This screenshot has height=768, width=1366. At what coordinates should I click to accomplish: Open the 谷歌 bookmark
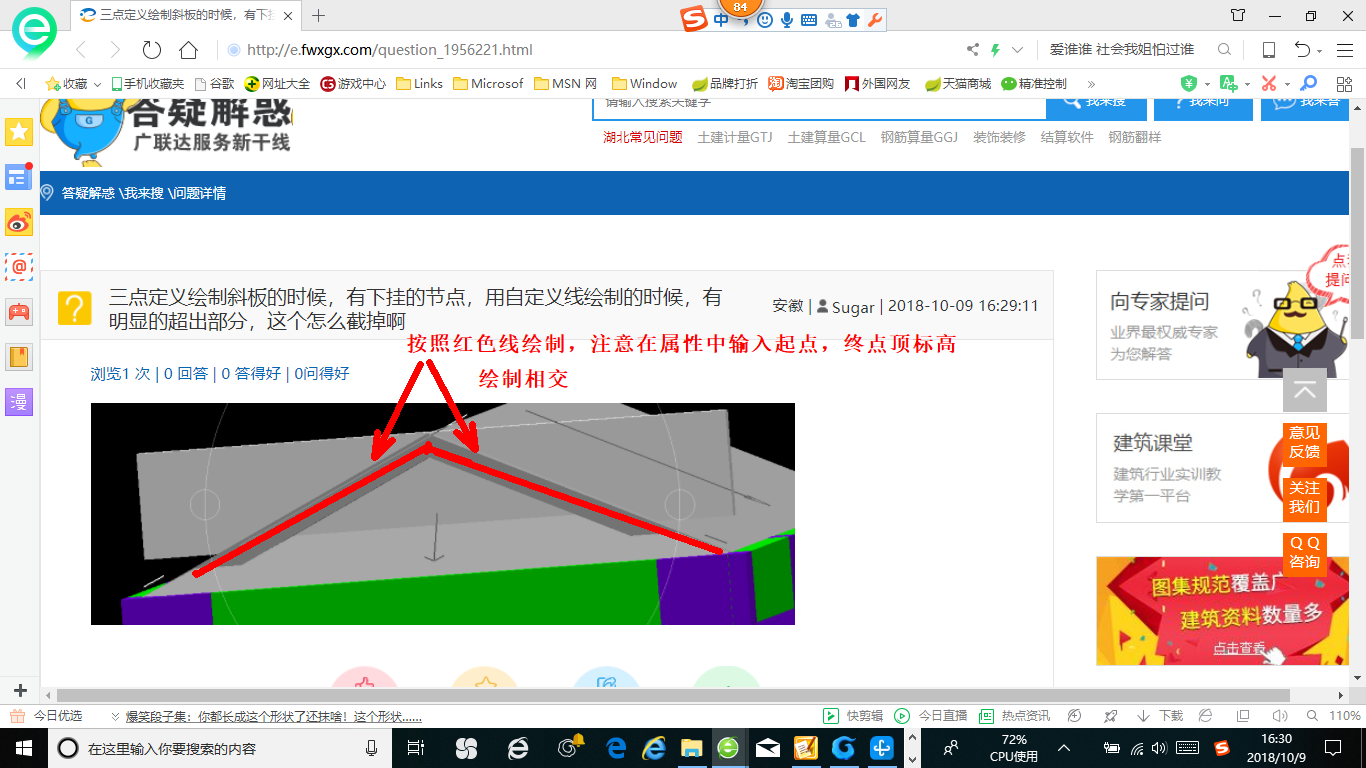214,84
